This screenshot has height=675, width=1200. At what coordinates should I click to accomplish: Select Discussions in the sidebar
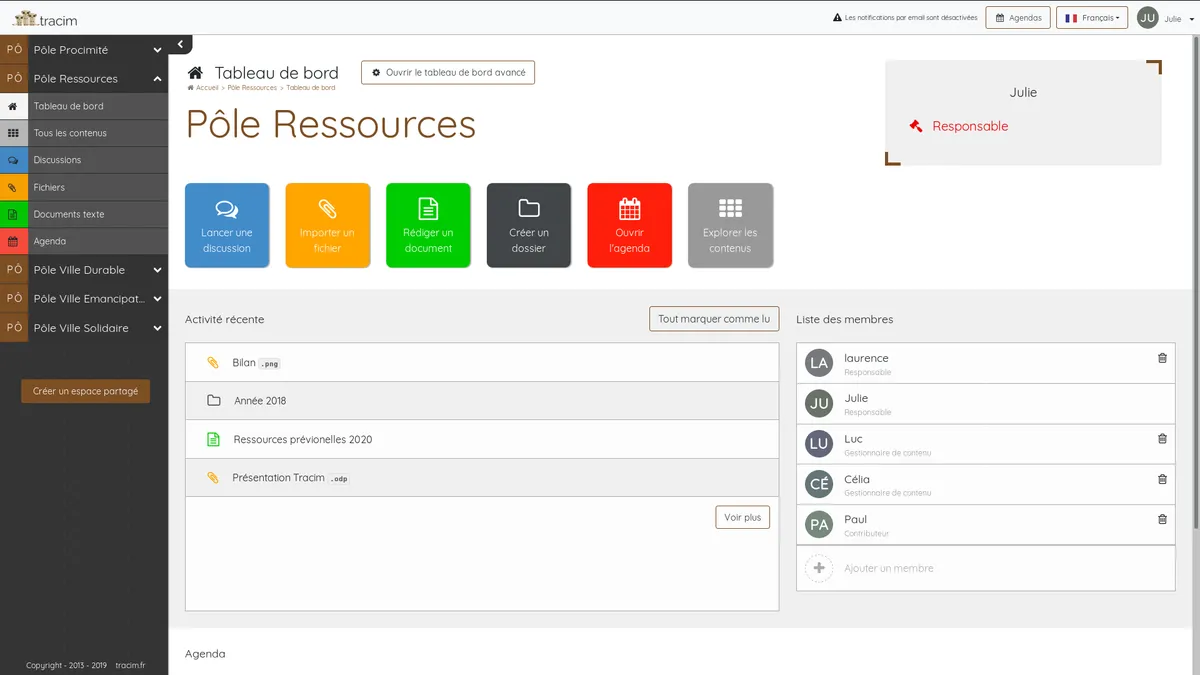tap(58, 160)
